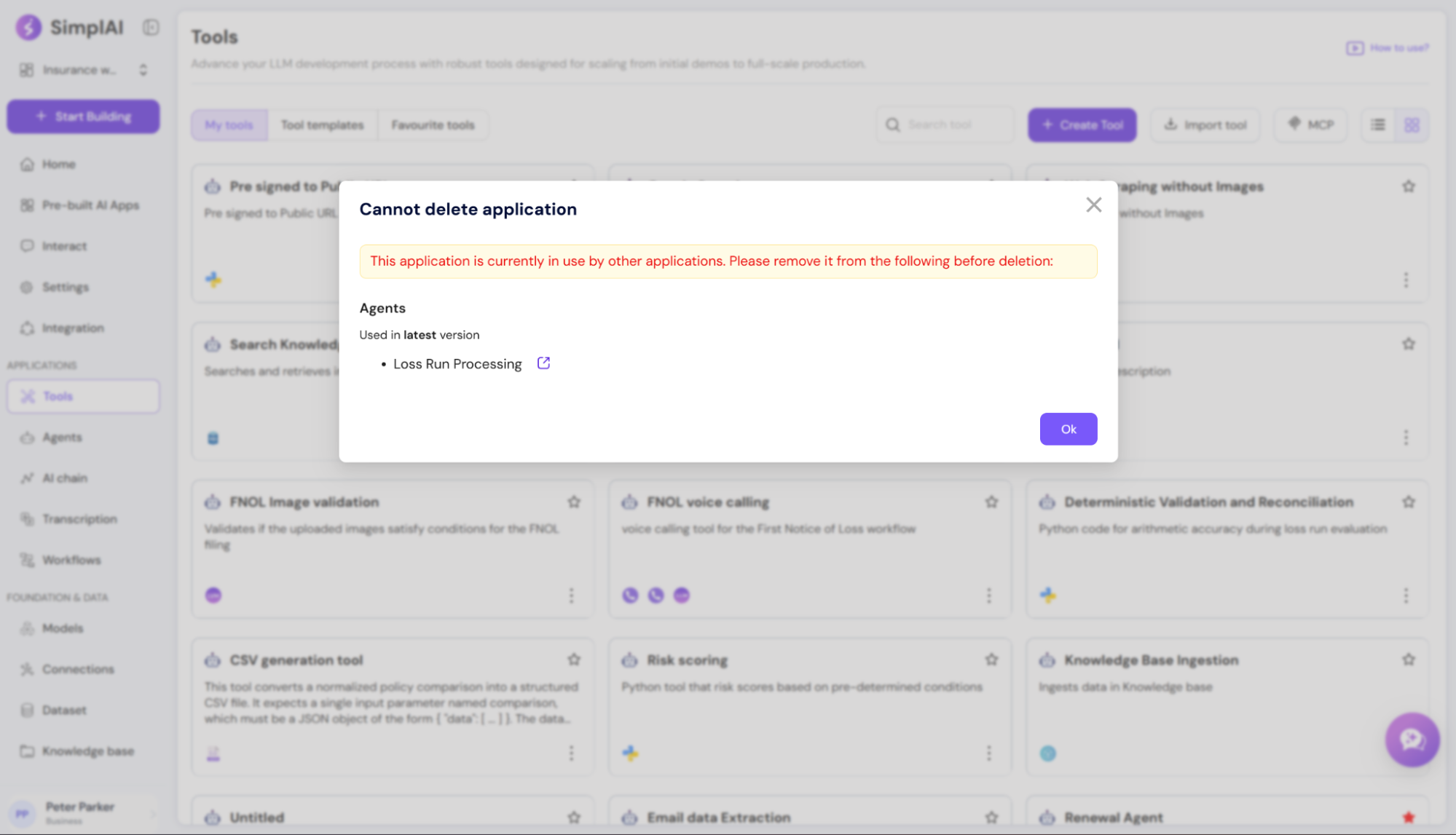Unfavourite the Renewal Agent red star
The height and width of the screenshot is (835, 1456).
tap(1409, 818)
